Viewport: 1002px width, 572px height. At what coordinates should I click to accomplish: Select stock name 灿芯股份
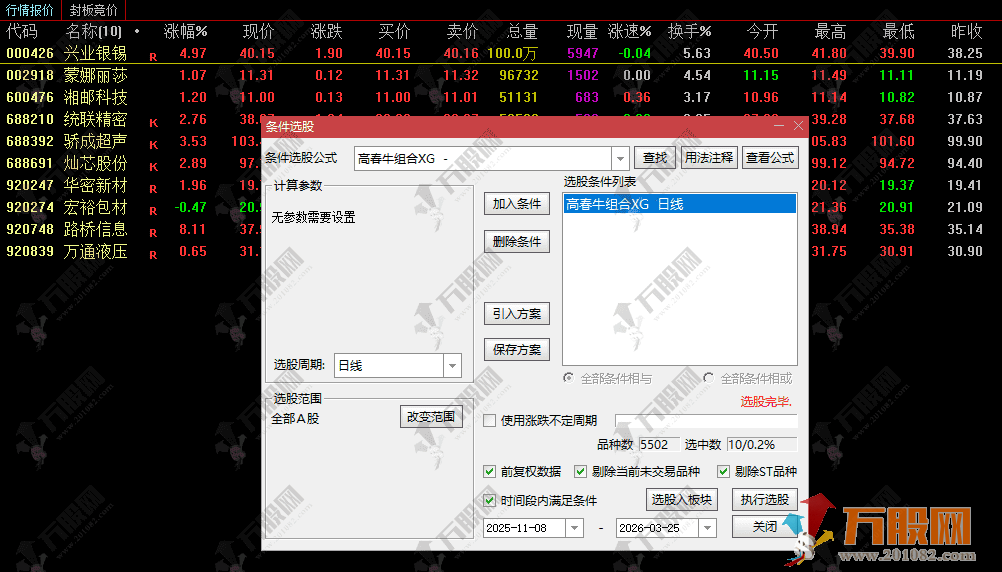pyautogui.click(x=95, y=164)
